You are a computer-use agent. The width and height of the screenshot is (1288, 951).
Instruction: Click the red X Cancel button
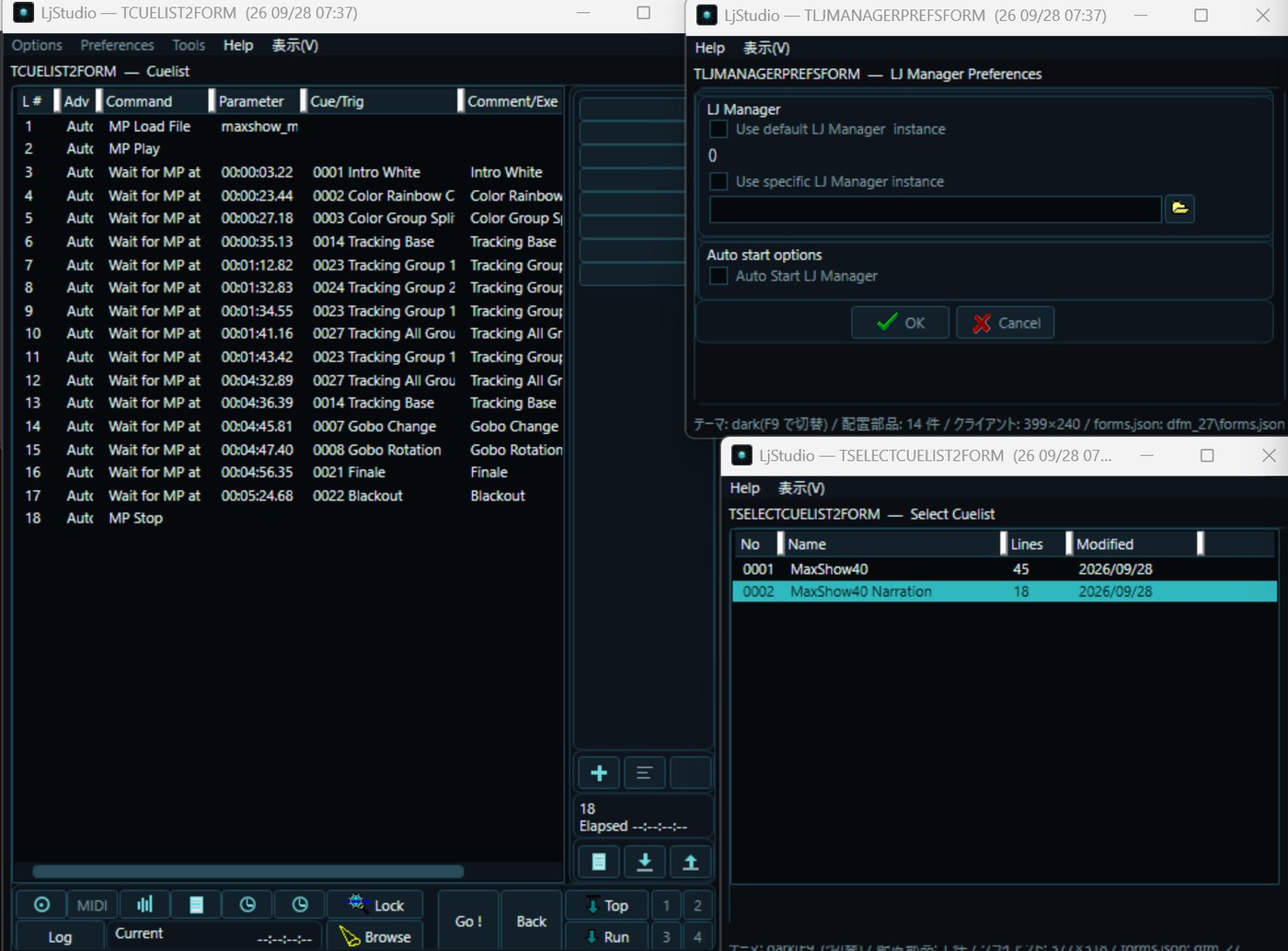1006,323
